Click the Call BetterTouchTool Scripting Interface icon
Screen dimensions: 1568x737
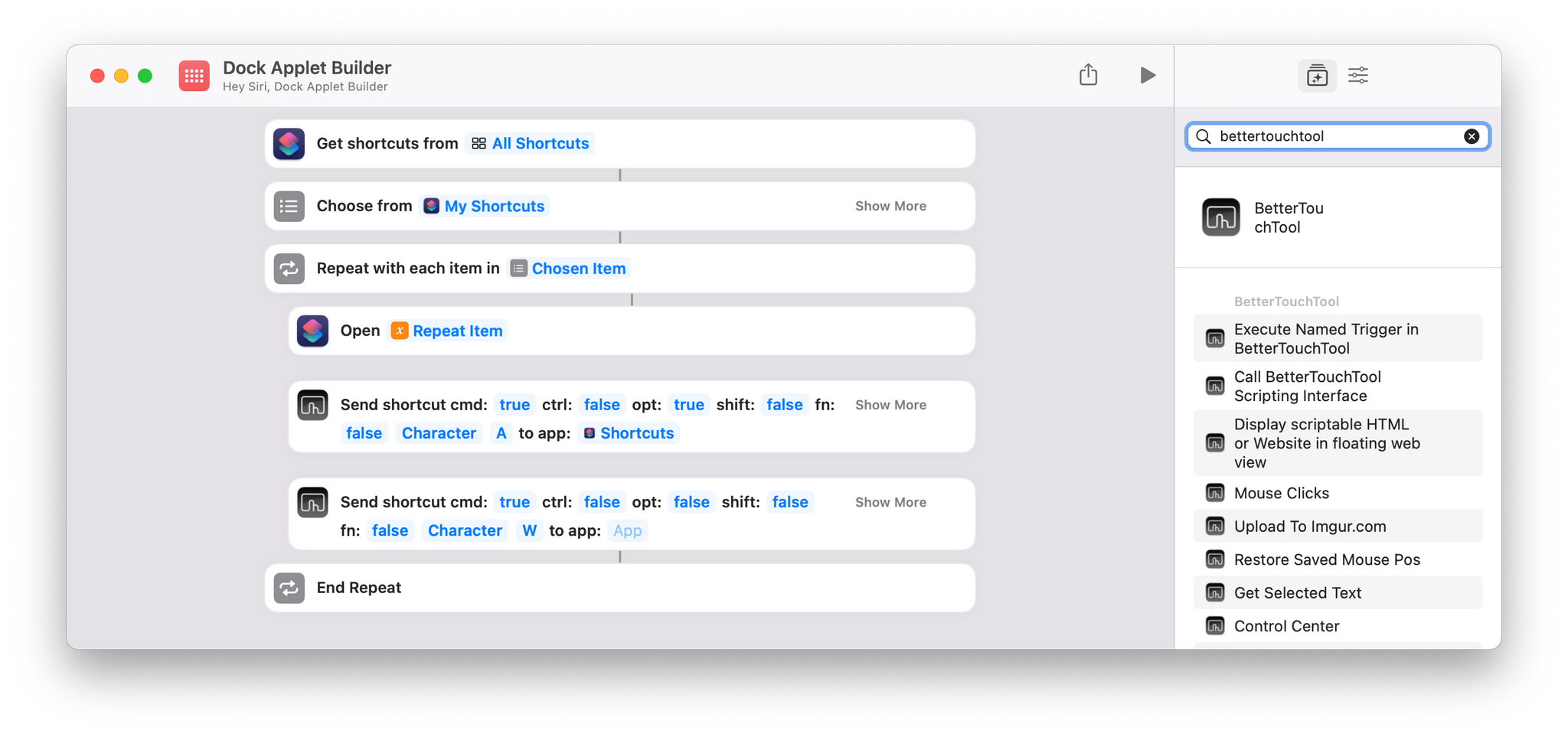(x=1215, y=386)
